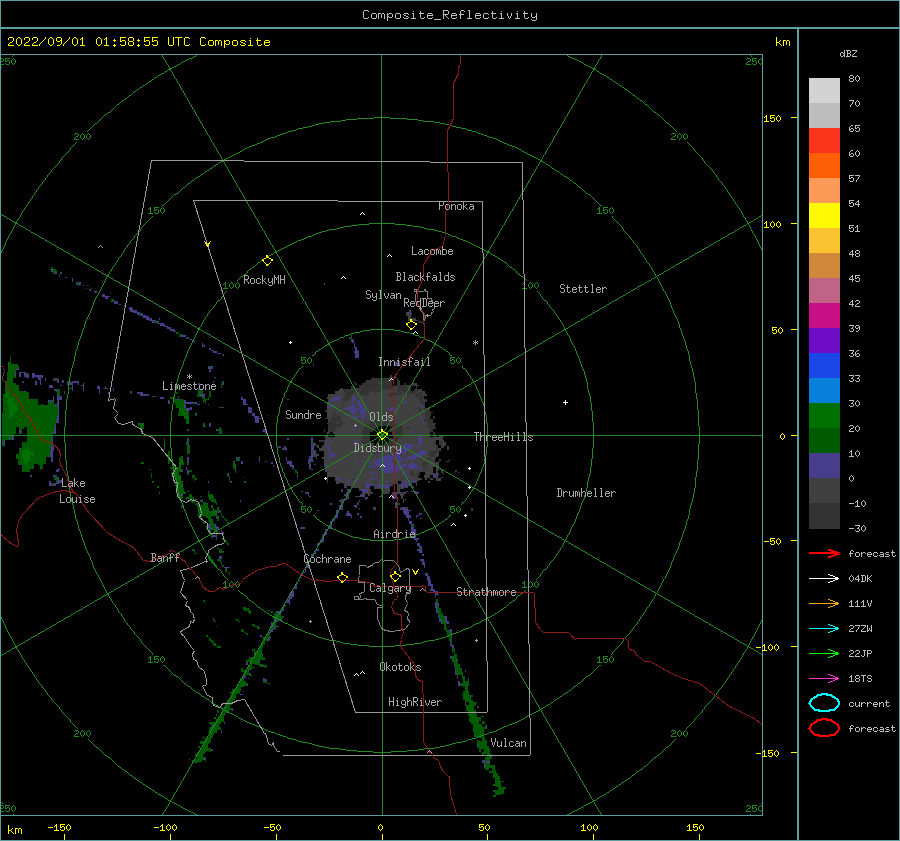
Task: Select the blue 33–36 dBZ color band
Action: coord(824,365)
